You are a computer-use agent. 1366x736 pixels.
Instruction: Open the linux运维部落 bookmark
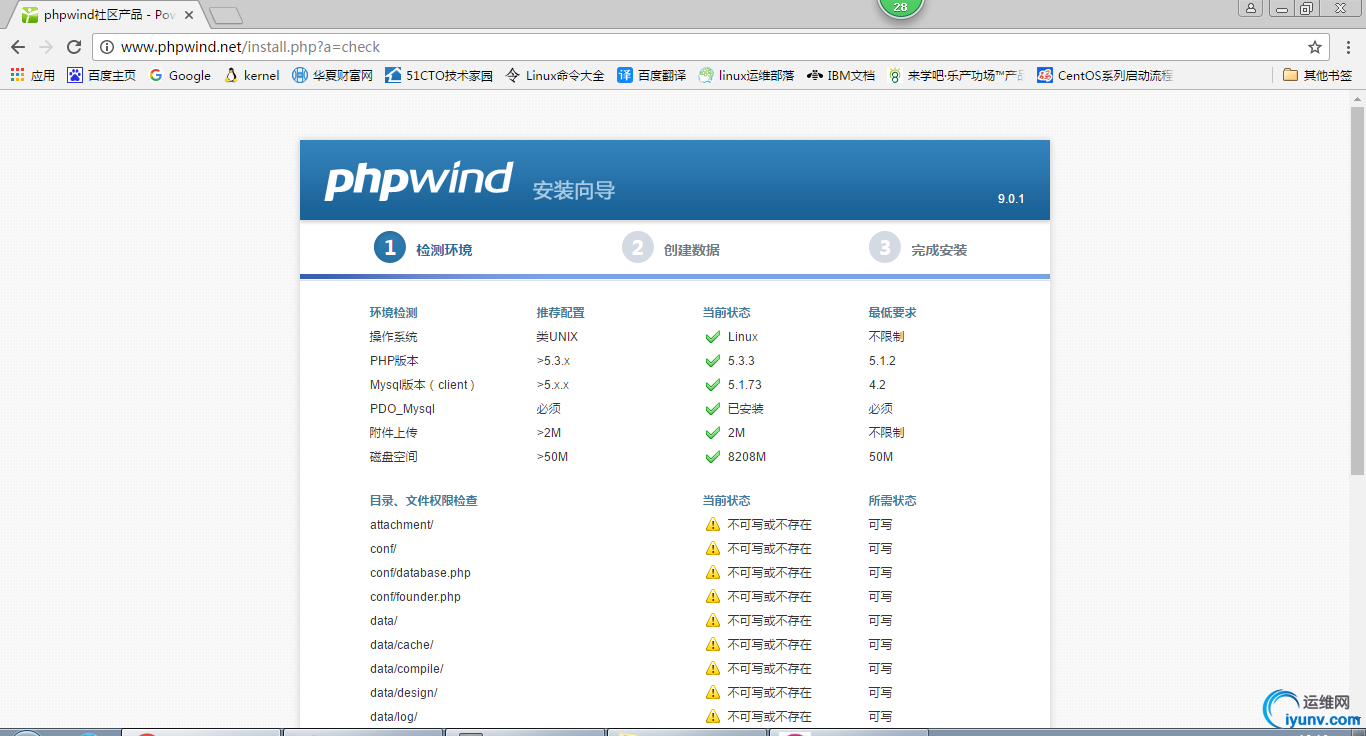pos(747,75)
